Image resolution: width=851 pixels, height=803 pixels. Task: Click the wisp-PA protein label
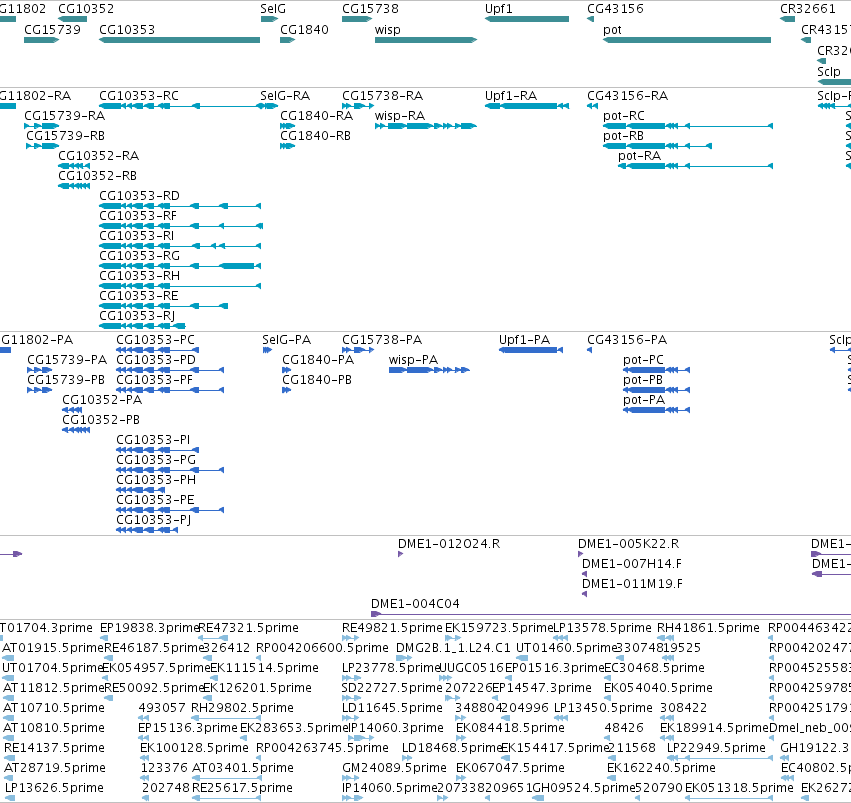tap(413, 360)
